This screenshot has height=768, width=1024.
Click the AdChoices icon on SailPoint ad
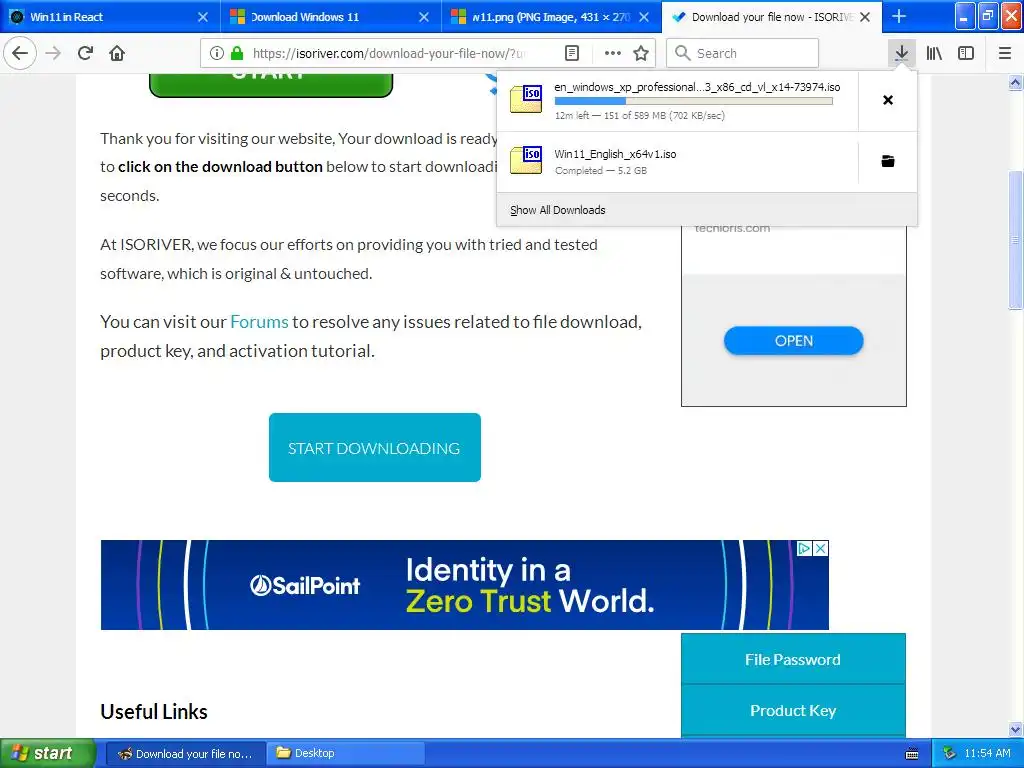click(805, 549)
